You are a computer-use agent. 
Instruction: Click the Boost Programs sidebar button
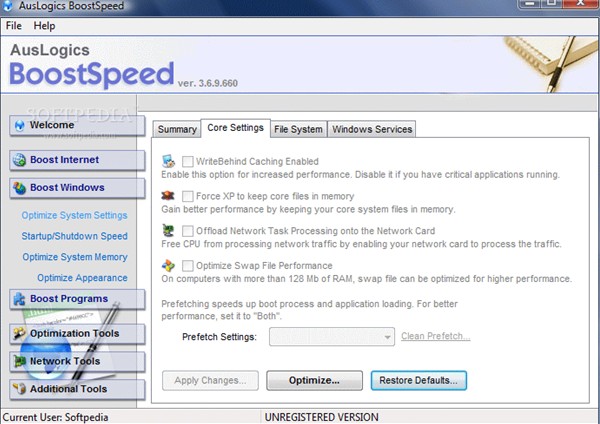tap(77, 299)
